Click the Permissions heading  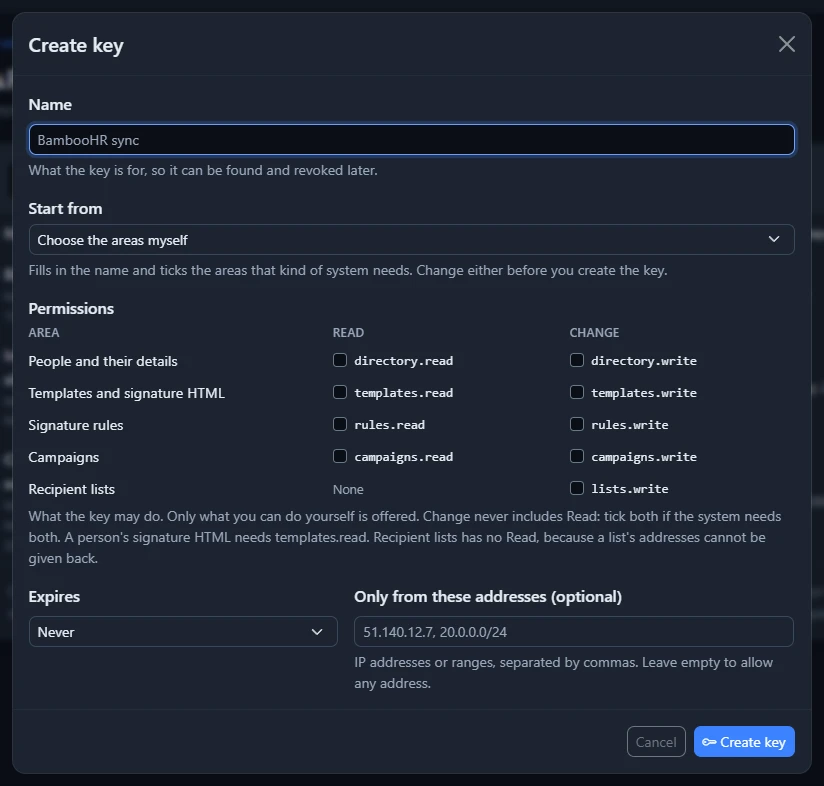pyautogui.click(x=71, y=308)
